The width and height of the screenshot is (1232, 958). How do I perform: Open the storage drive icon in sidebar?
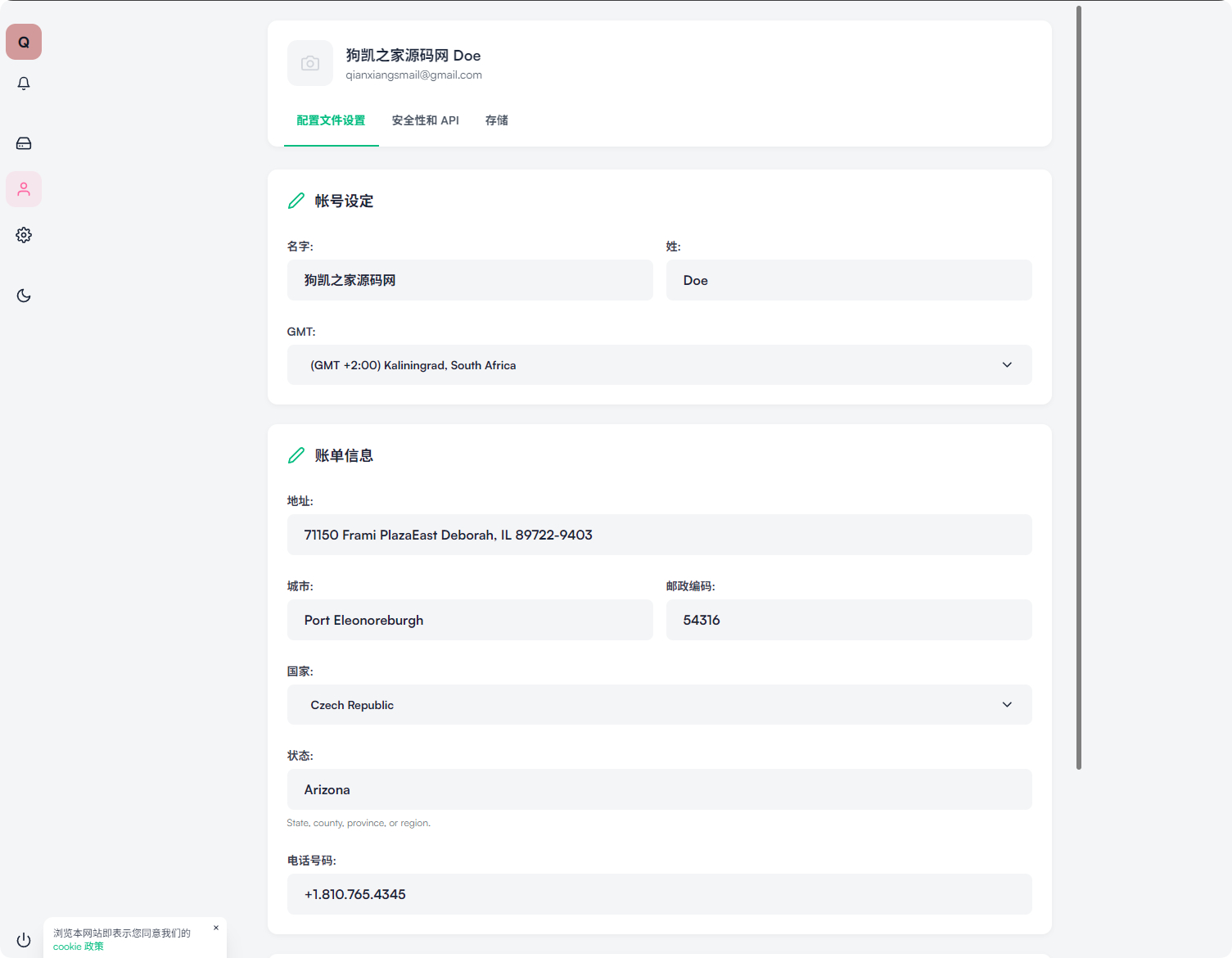click(24, 143)
